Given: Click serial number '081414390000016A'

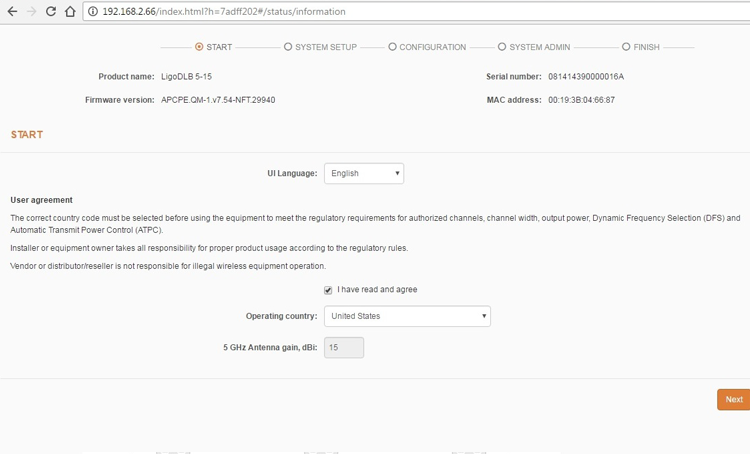Looking at the screenshot, I should [x=586, y=77].
